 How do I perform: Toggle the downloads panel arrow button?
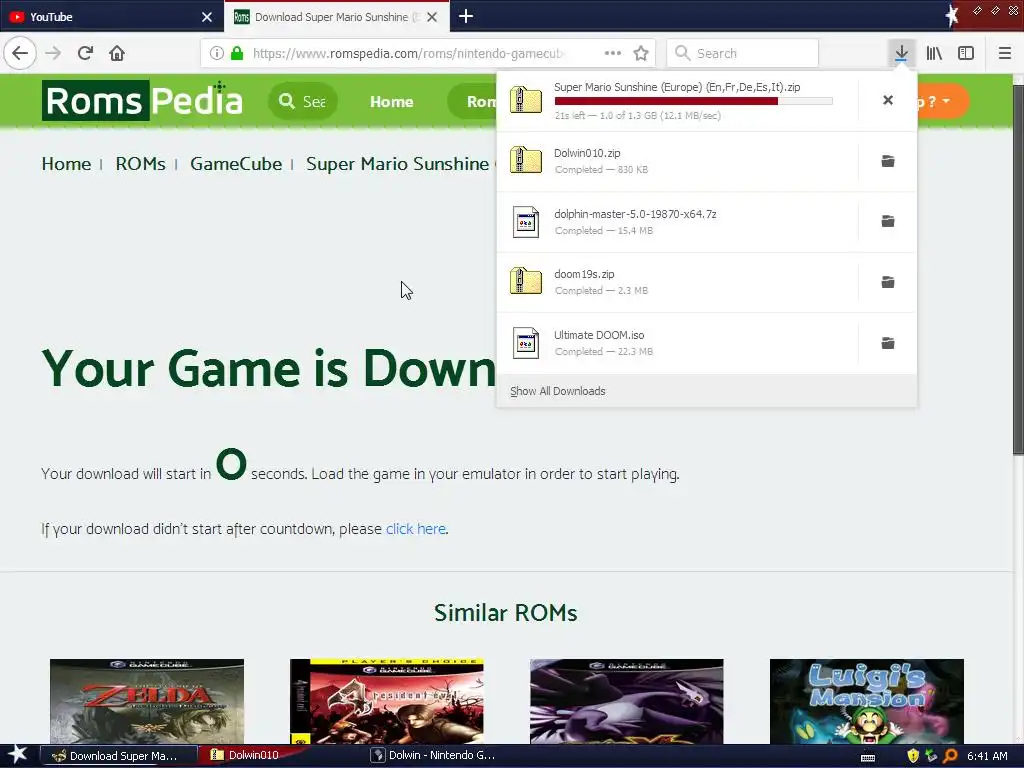click(x=901, y=53)
